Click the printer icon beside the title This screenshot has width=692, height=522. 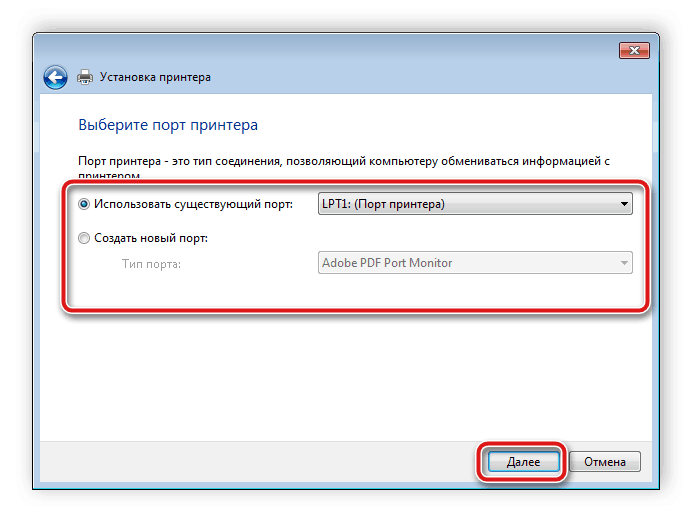[86, 77]
